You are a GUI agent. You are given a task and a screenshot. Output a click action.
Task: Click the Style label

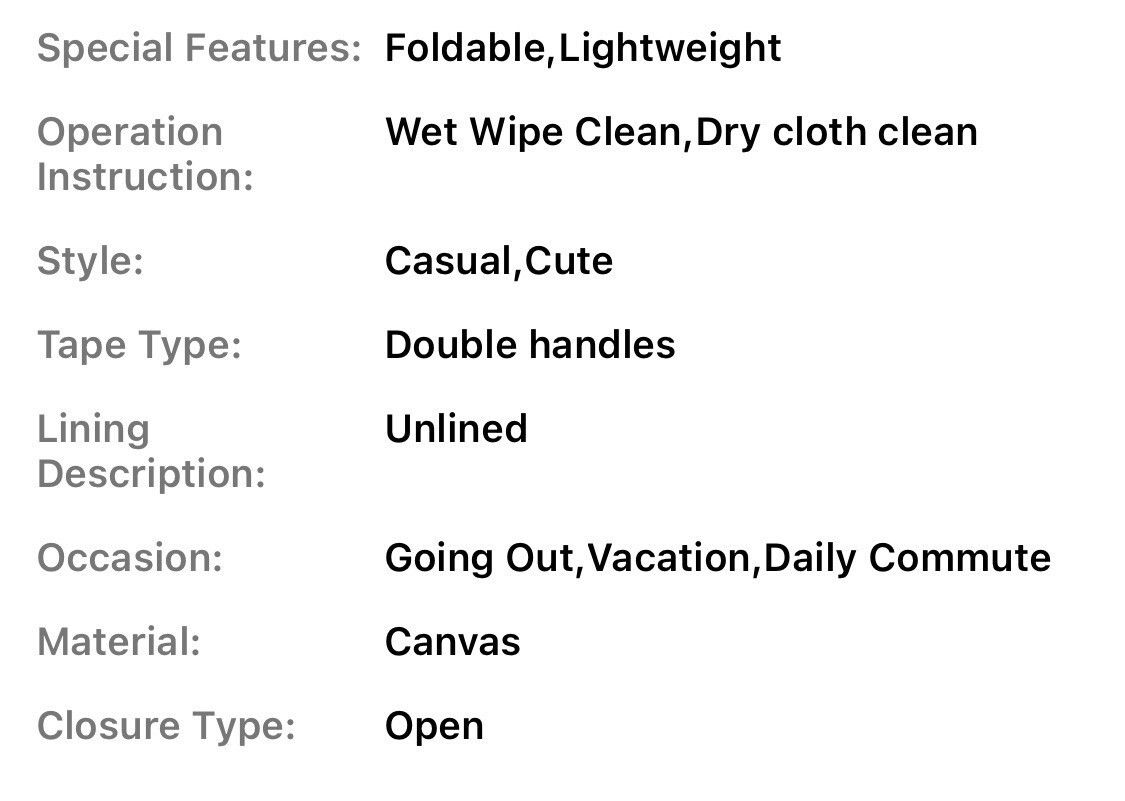coord(90,261)
